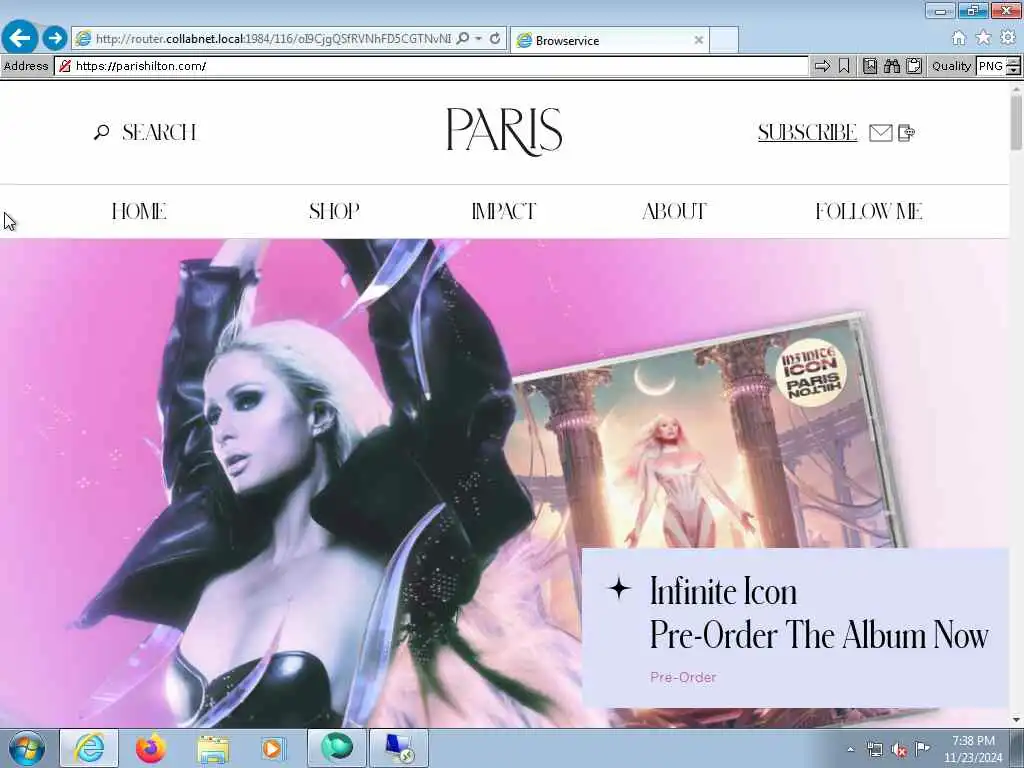Open the bookmarks page icon
The image size is (1024, 768).
click(x=869, y=66)
